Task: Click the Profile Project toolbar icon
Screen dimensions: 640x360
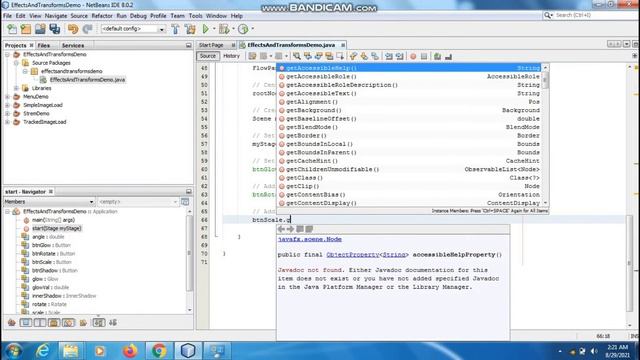Action: pyautogui.click(x=243, y=29)
